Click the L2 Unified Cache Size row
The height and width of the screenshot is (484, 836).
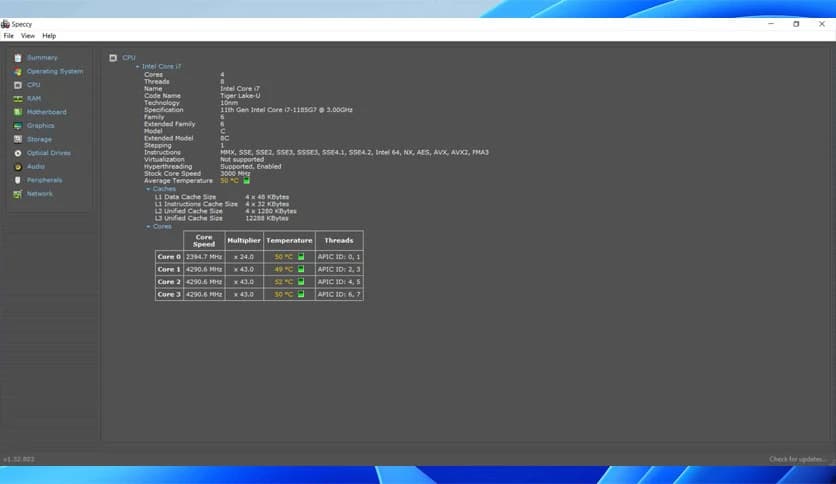click(226, 211)
